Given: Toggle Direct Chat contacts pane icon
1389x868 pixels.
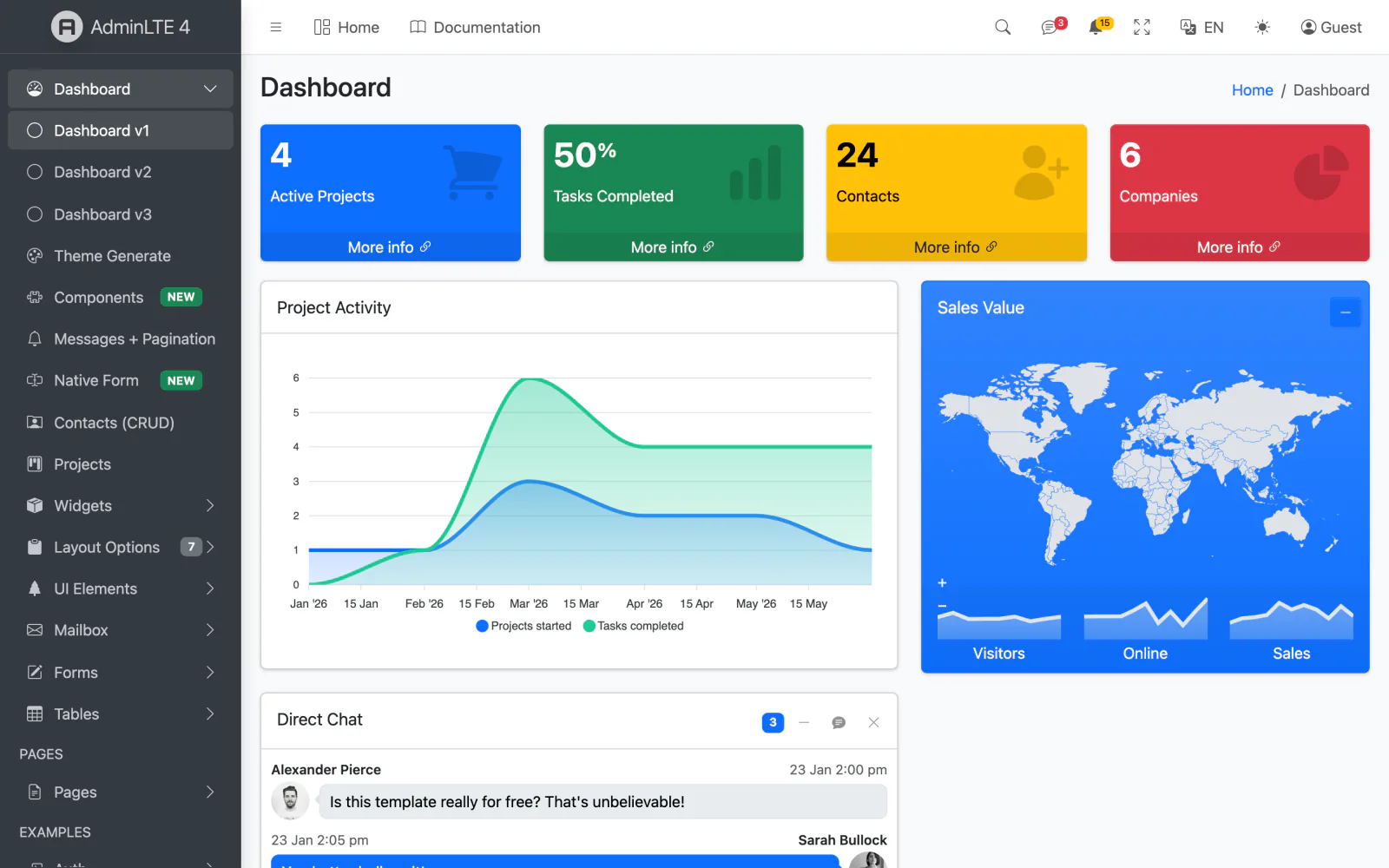Looking at the screenshot, I should [x=839, y=722].
